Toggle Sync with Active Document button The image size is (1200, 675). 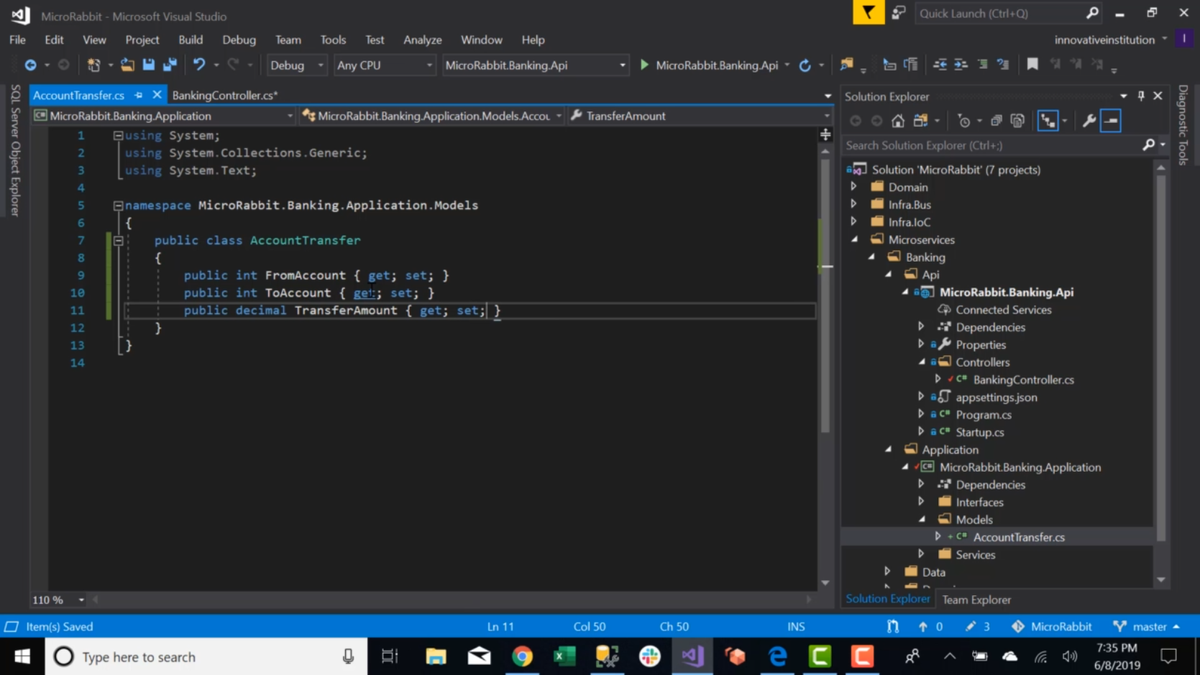1047,121
